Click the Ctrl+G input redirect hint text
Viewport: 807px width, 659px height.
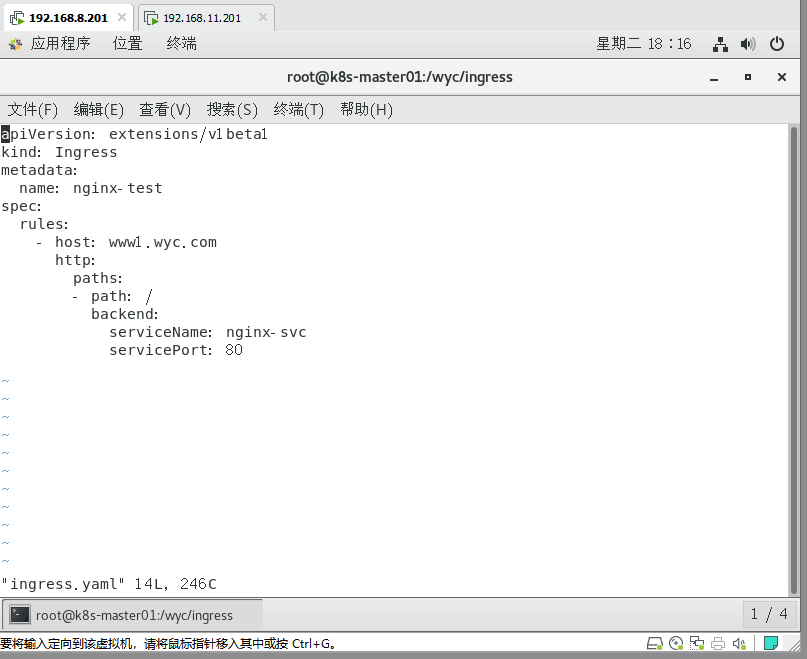coord(168,644)
